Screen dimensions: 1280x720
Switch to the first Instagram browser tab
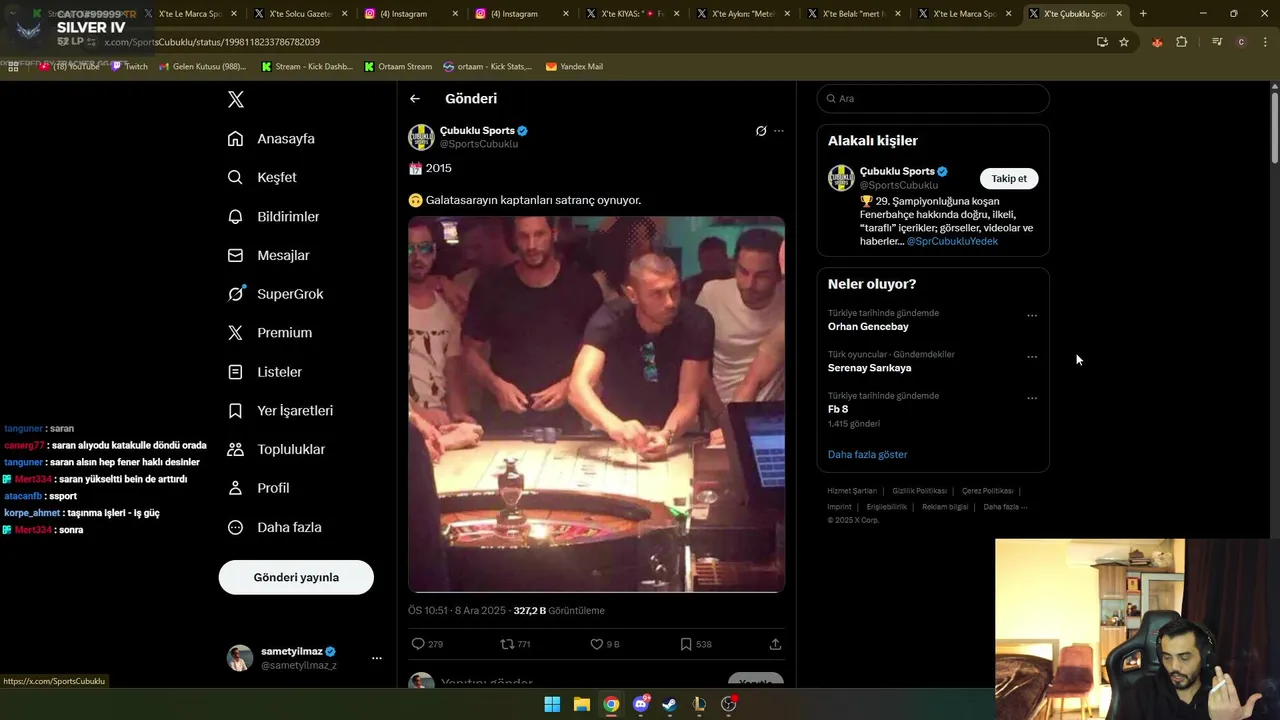pos(410,14)
